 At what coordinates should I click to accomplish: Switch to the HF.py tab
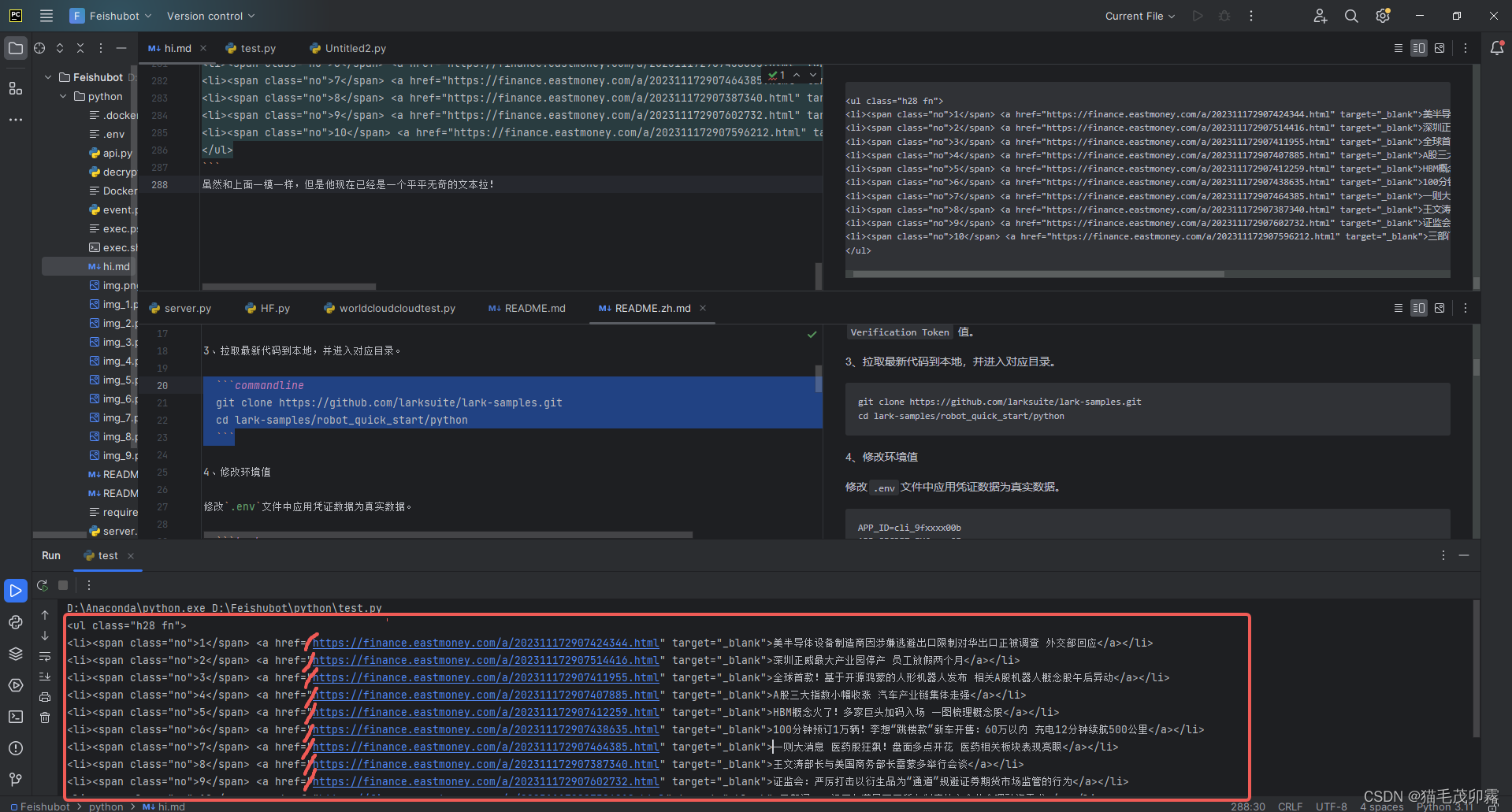[x=268, y=308]
